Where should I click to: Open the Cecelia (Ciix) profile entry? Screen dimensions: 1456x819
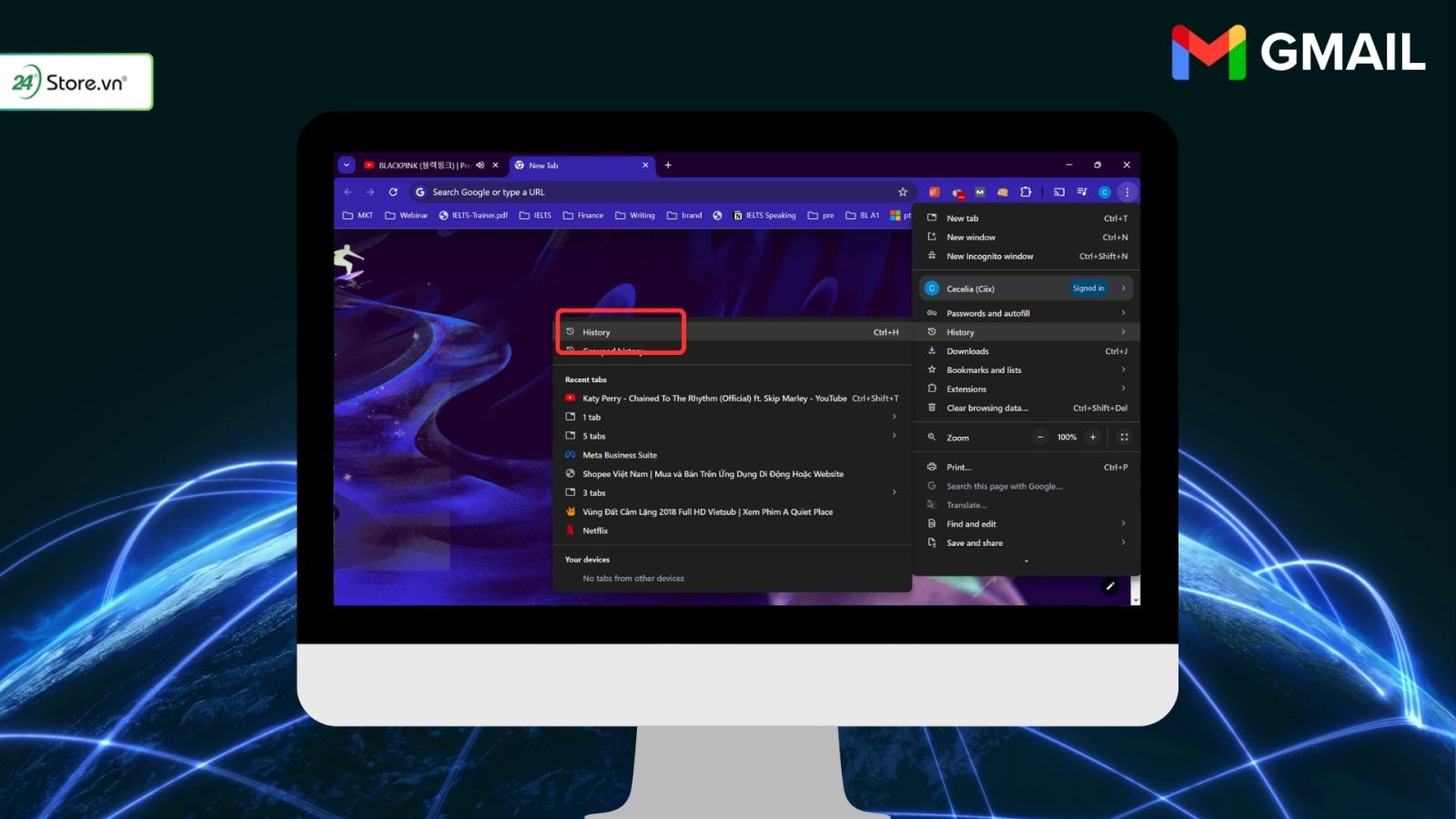[1026, 288]
